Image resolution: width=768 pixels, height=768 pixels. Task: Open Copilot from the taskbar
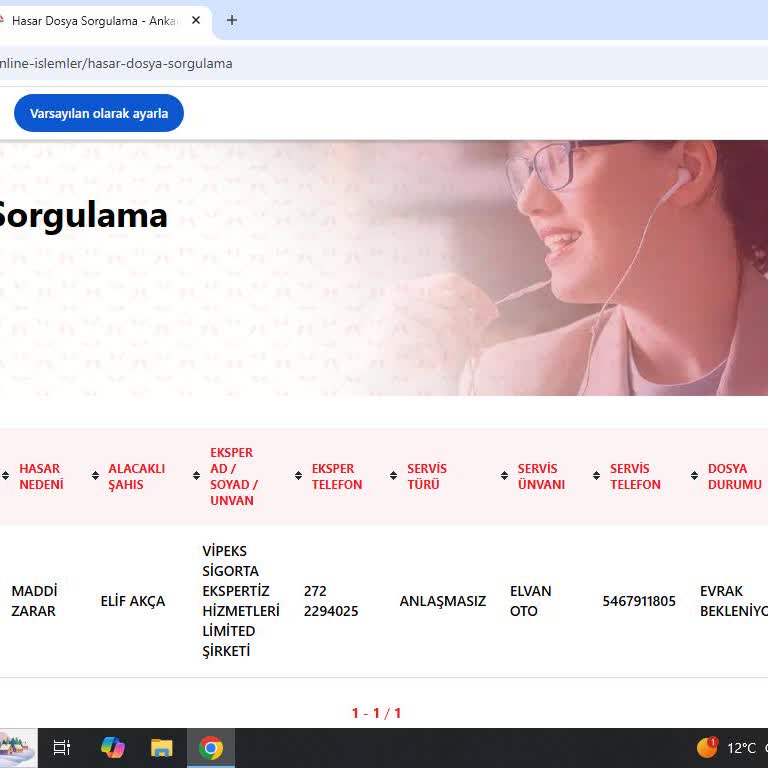click(x=113, y=748)
